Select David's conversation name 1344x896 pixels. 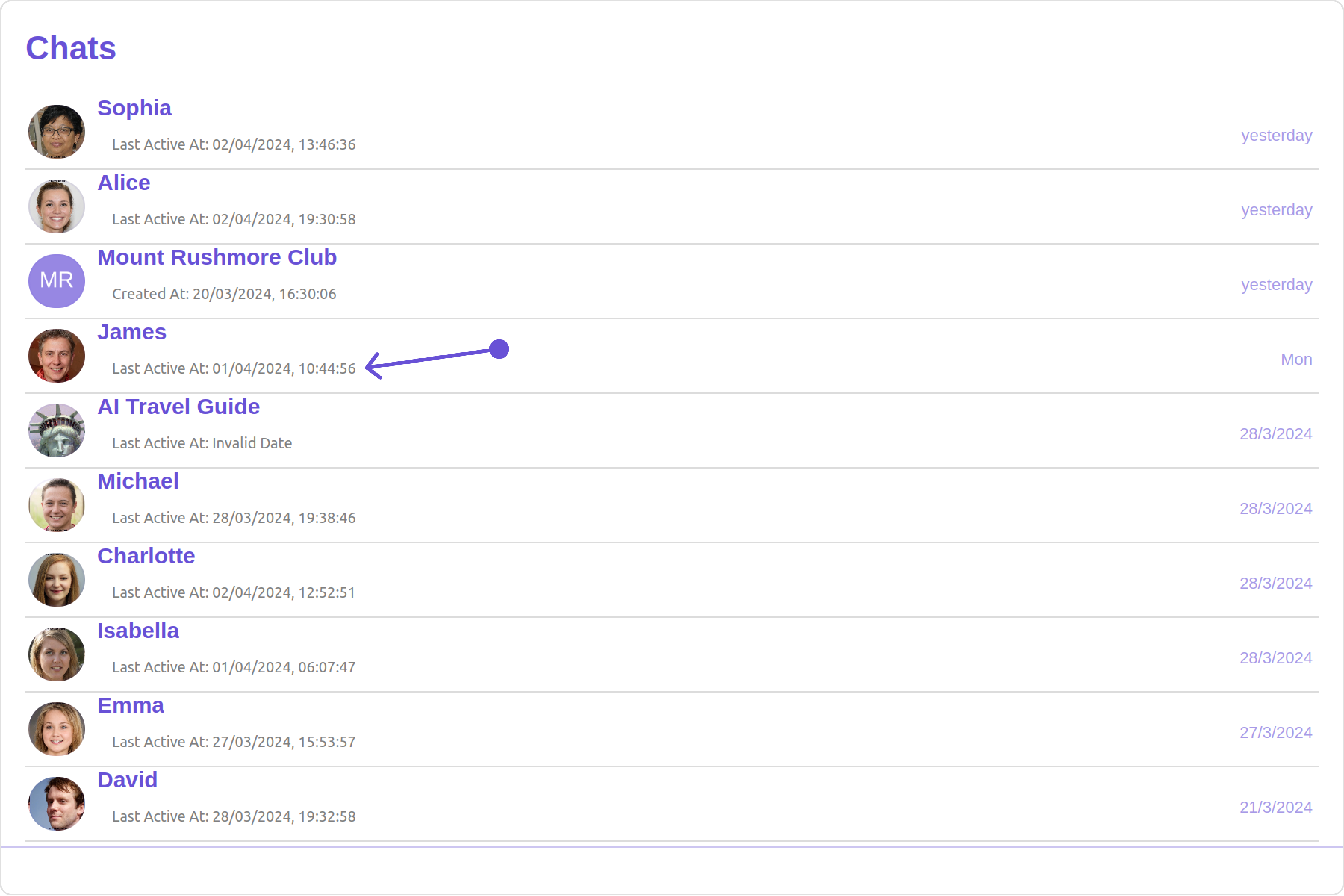tap(127, 780)
